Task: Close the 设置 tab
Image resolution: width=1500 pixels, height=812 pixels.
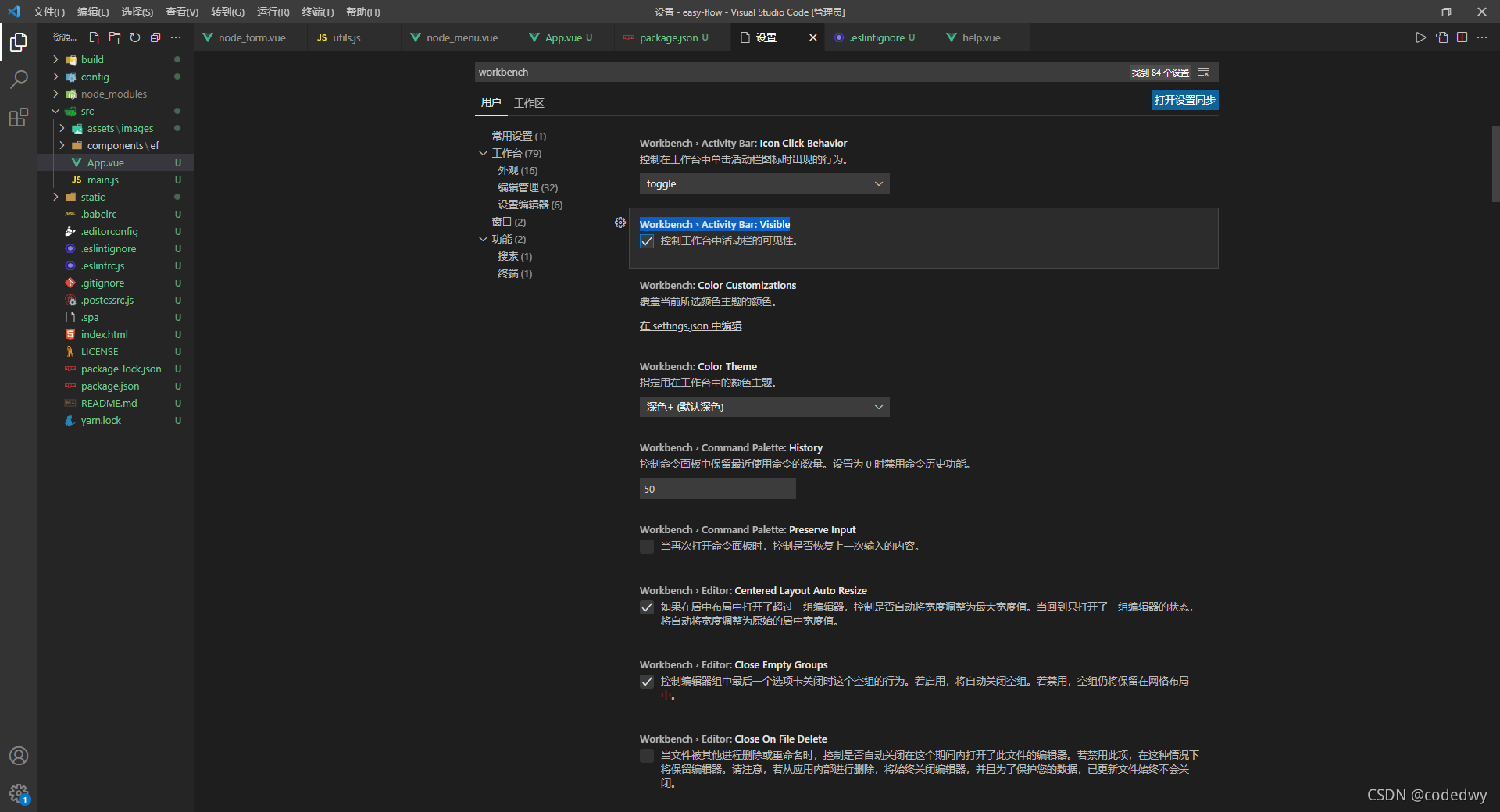Action: tap(812, 37)
